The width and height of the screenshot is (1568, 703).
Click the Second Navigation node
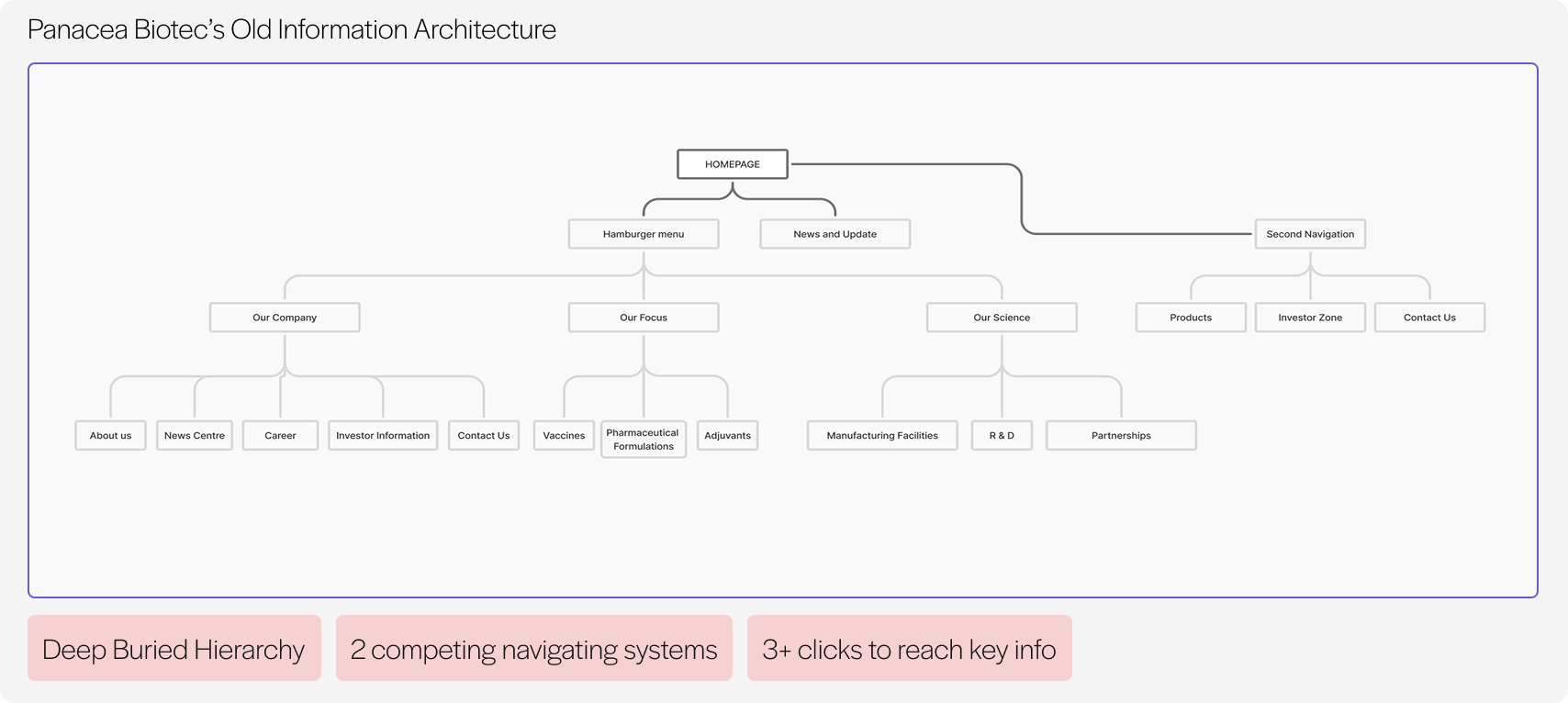point(1310,234)
